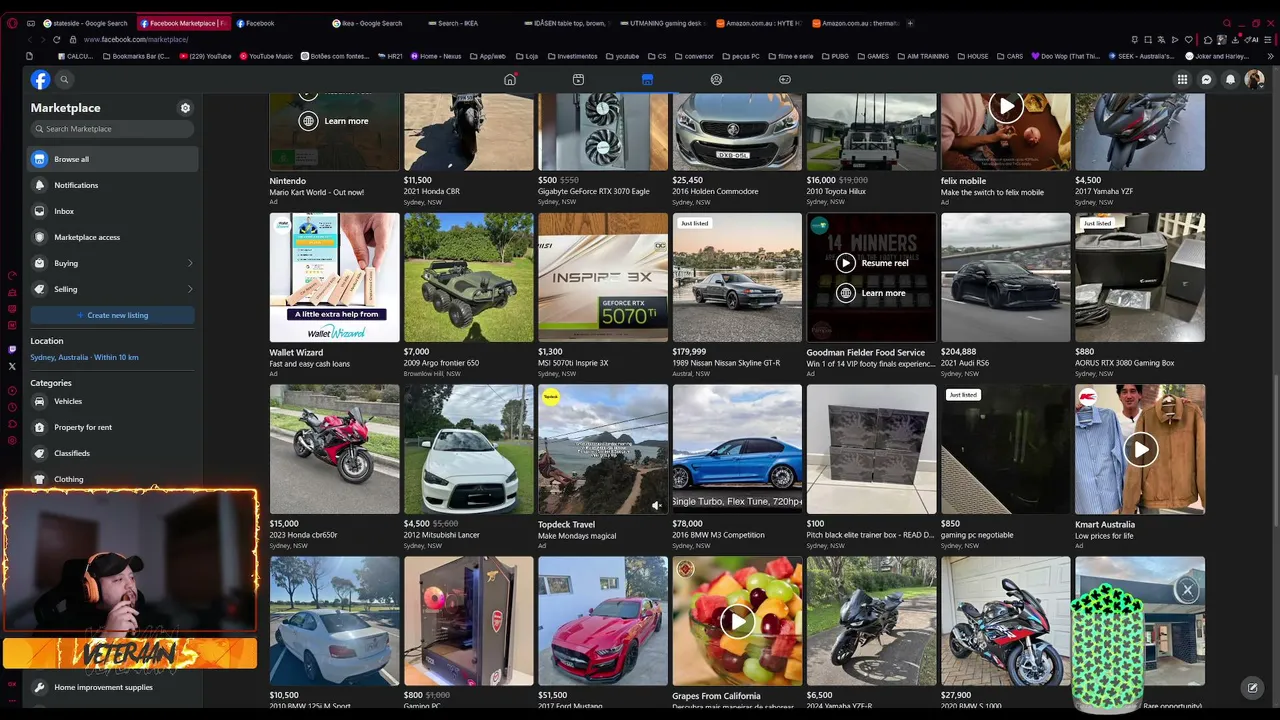Open the Home improvement supplies category
This screenshot has height=720, width=1280.
point(113,687)
